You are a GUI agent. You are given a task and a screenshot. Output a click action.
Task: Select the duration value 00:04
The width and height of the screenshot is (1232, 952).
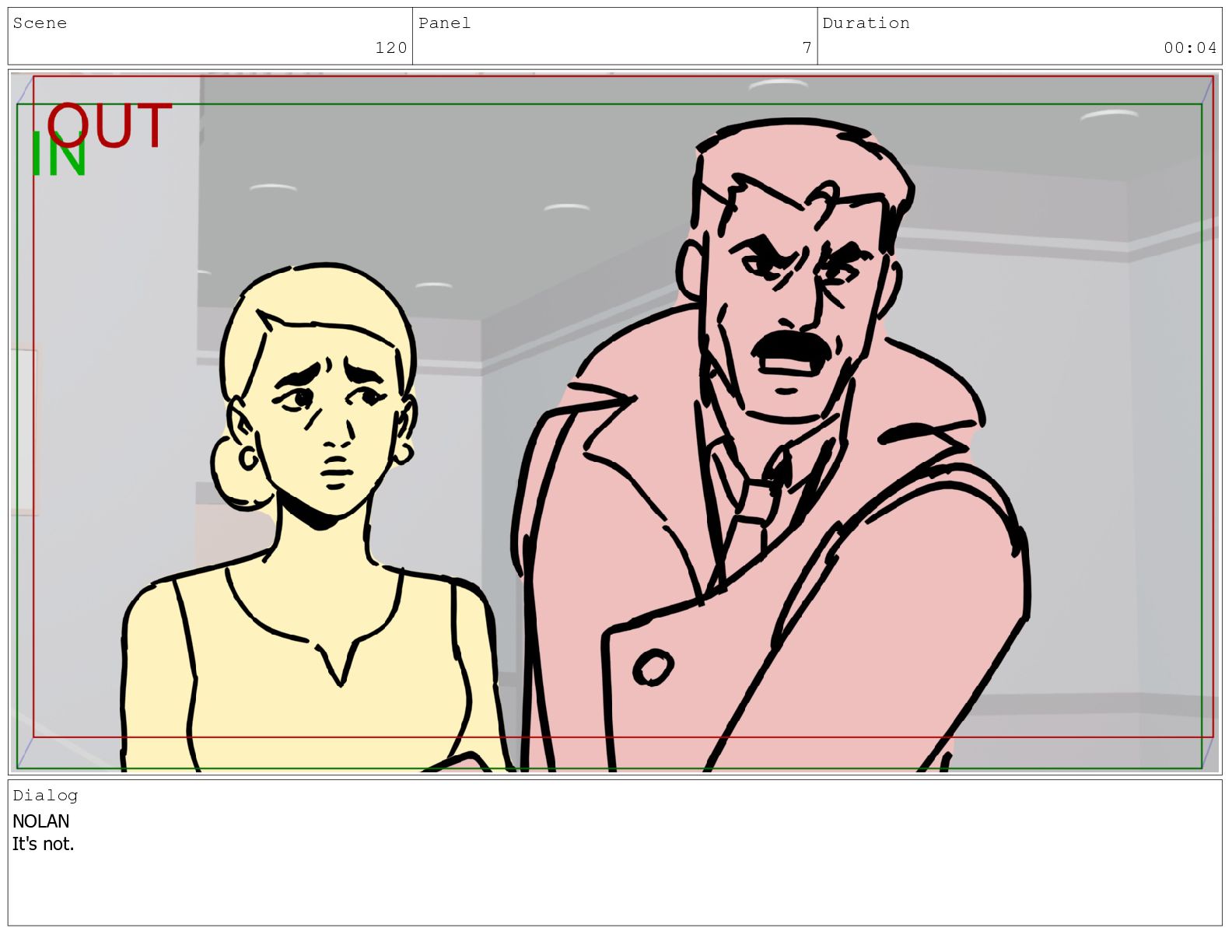coord(1190,48)
